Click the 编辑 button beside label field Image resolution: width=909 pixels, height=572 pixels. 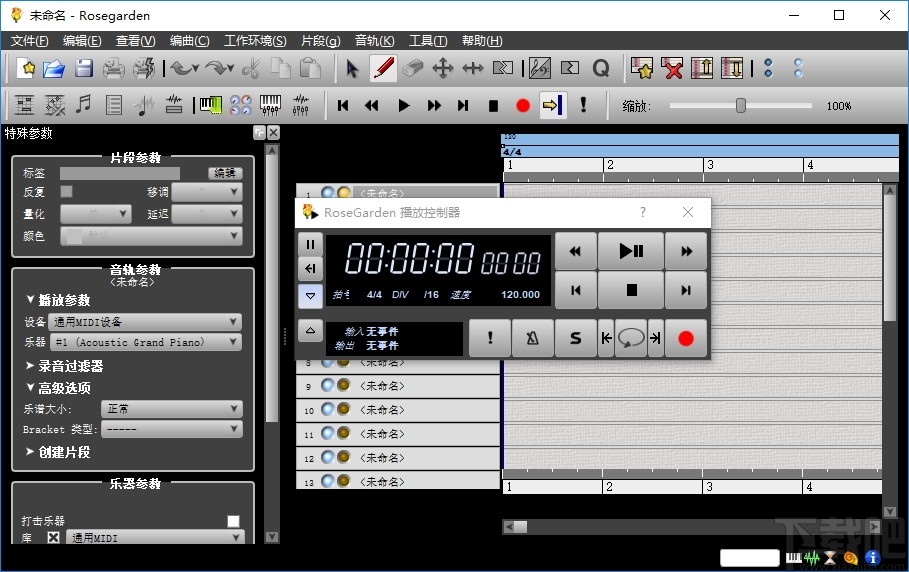(224, 173)
